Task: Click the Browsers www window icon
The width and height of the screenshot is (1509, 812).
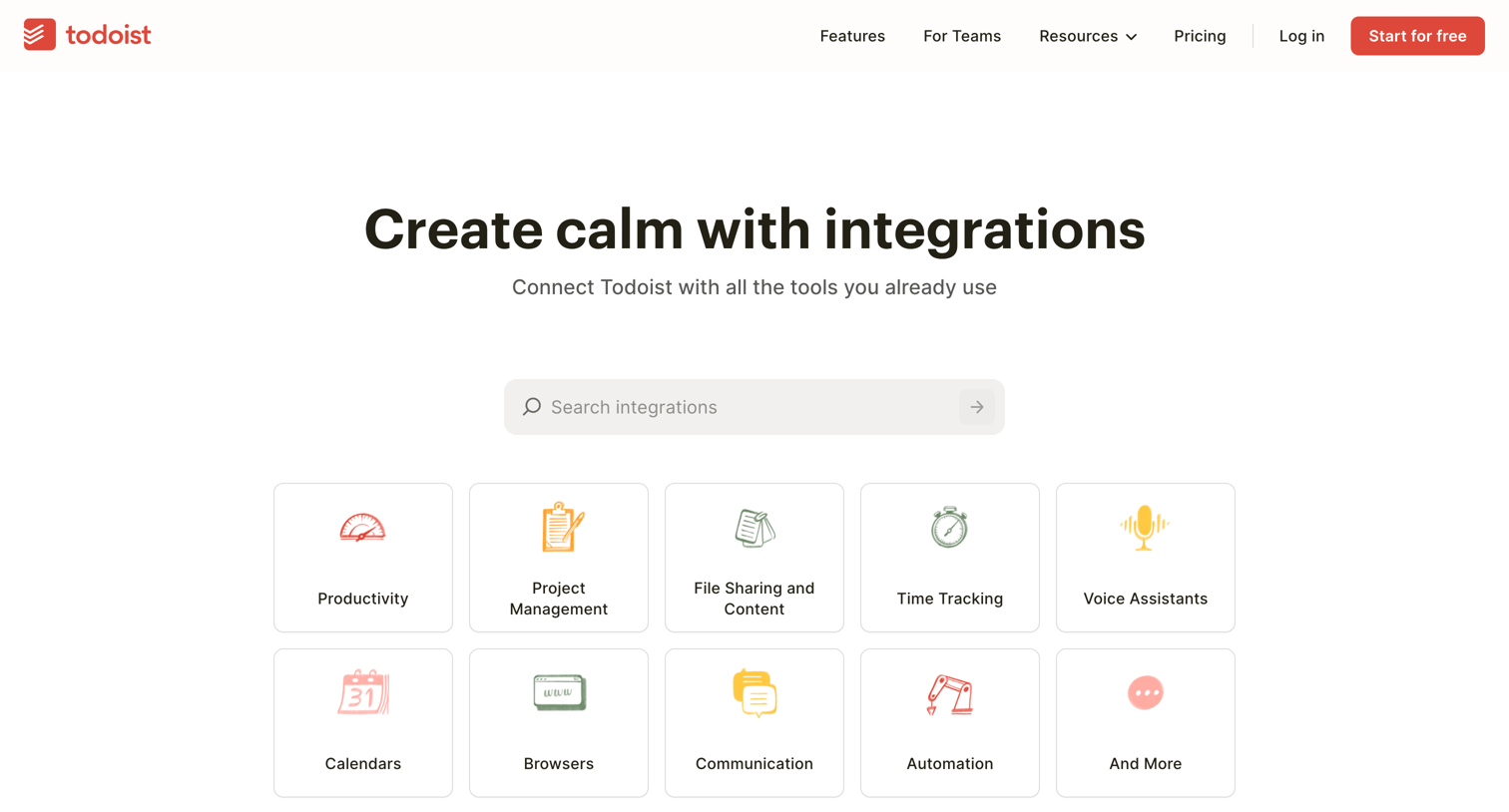Action: 559,692
